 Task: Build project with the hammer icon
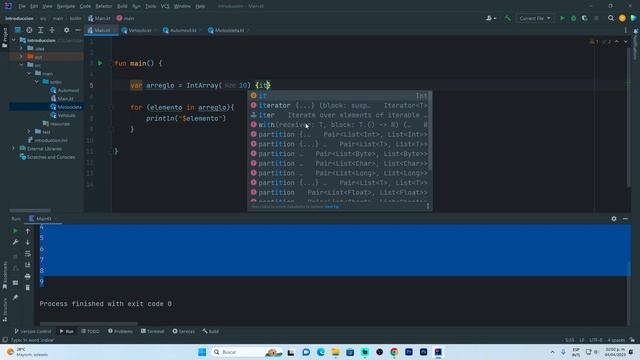508,18
